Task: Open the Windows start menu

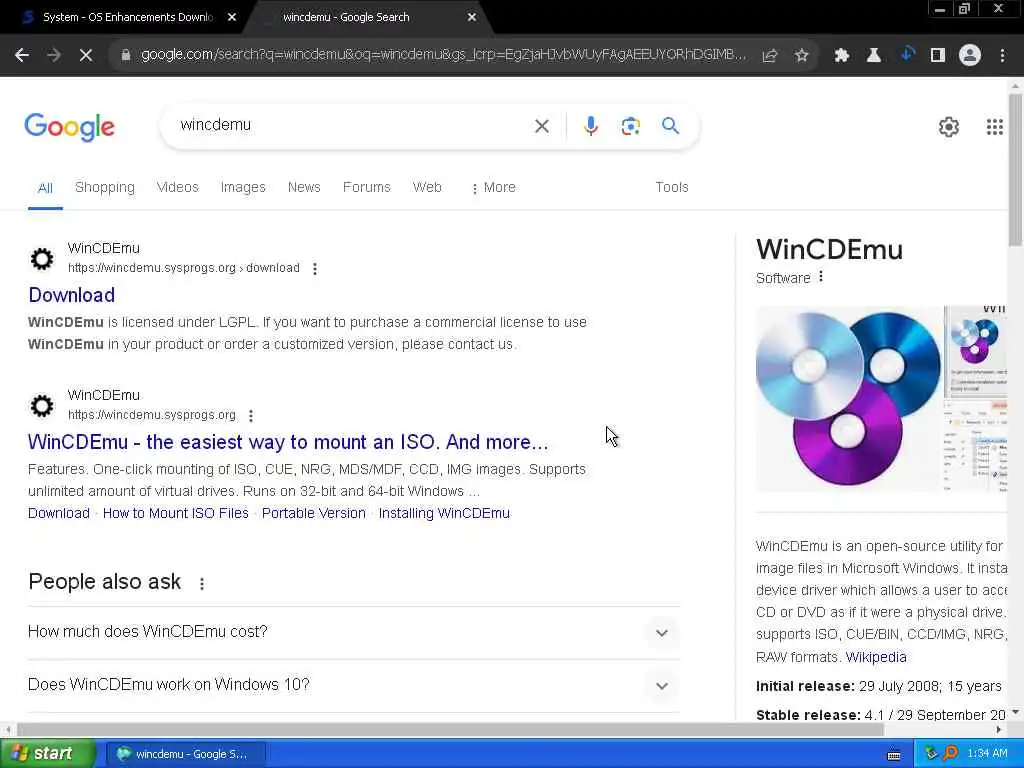Action: click(x=47, y=754)
